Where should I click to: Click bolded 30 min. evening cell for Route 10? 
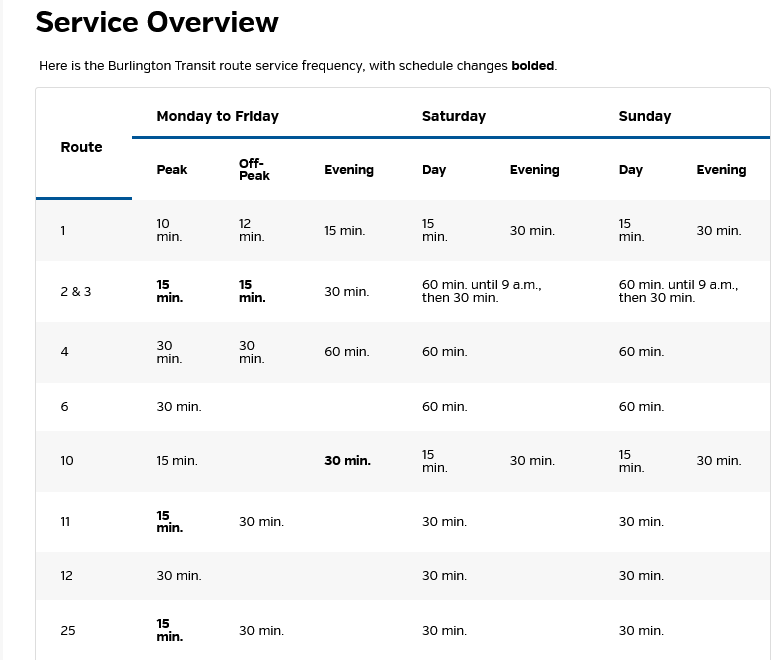347,461
